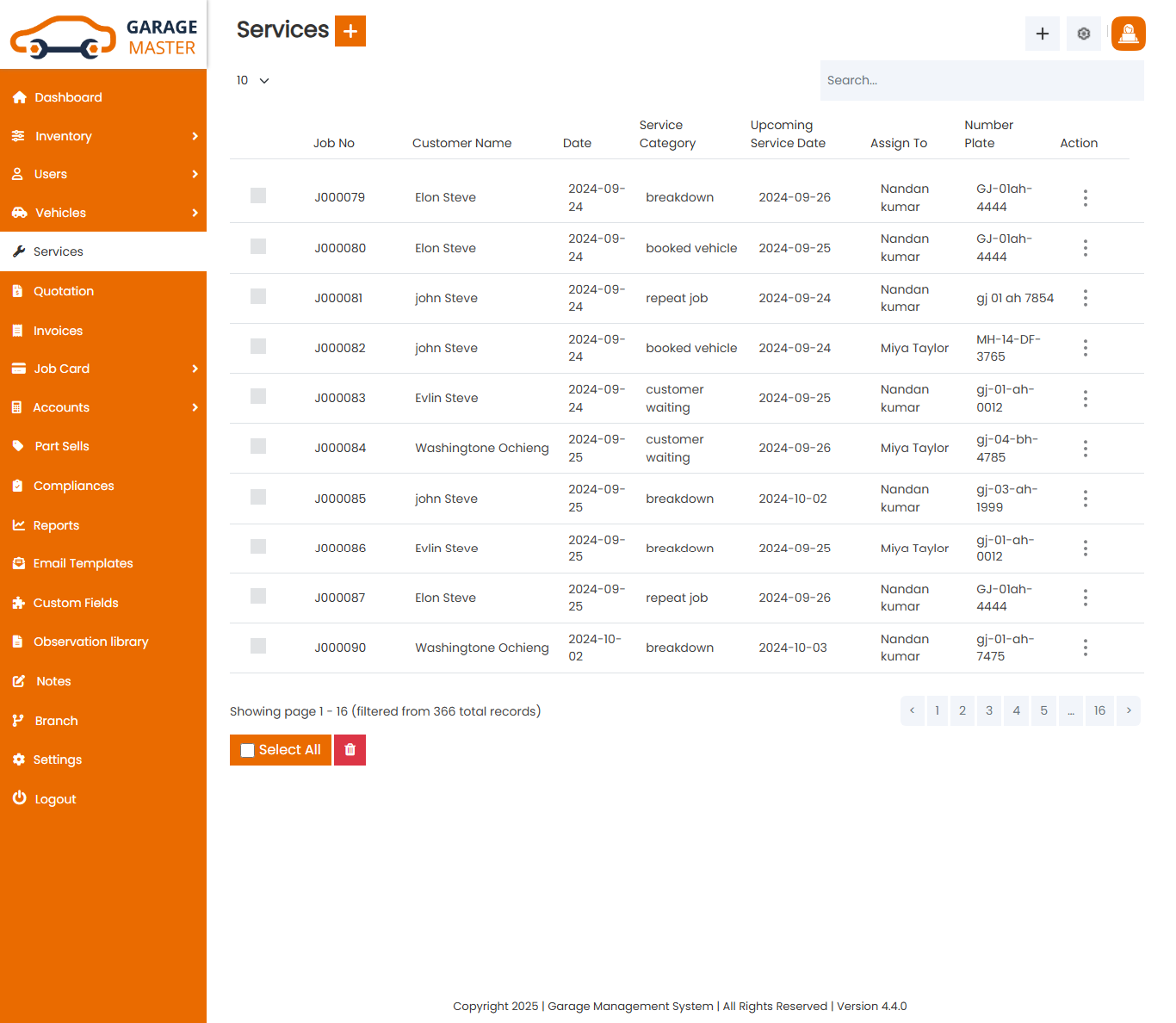Click the orange plus button beside Services heading
Image resolution: width=1176 pixels, height=1023 pixels.
point(350,30)
